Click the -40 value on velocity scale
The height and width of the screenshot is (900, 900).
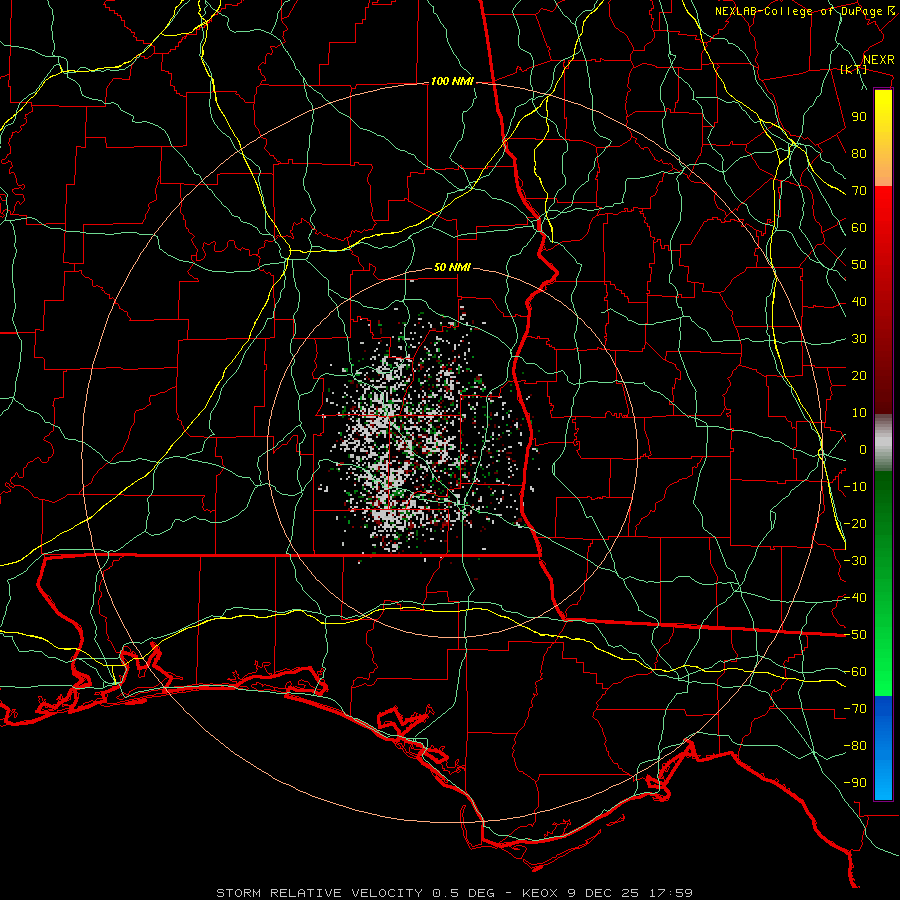tap(855, 598)
